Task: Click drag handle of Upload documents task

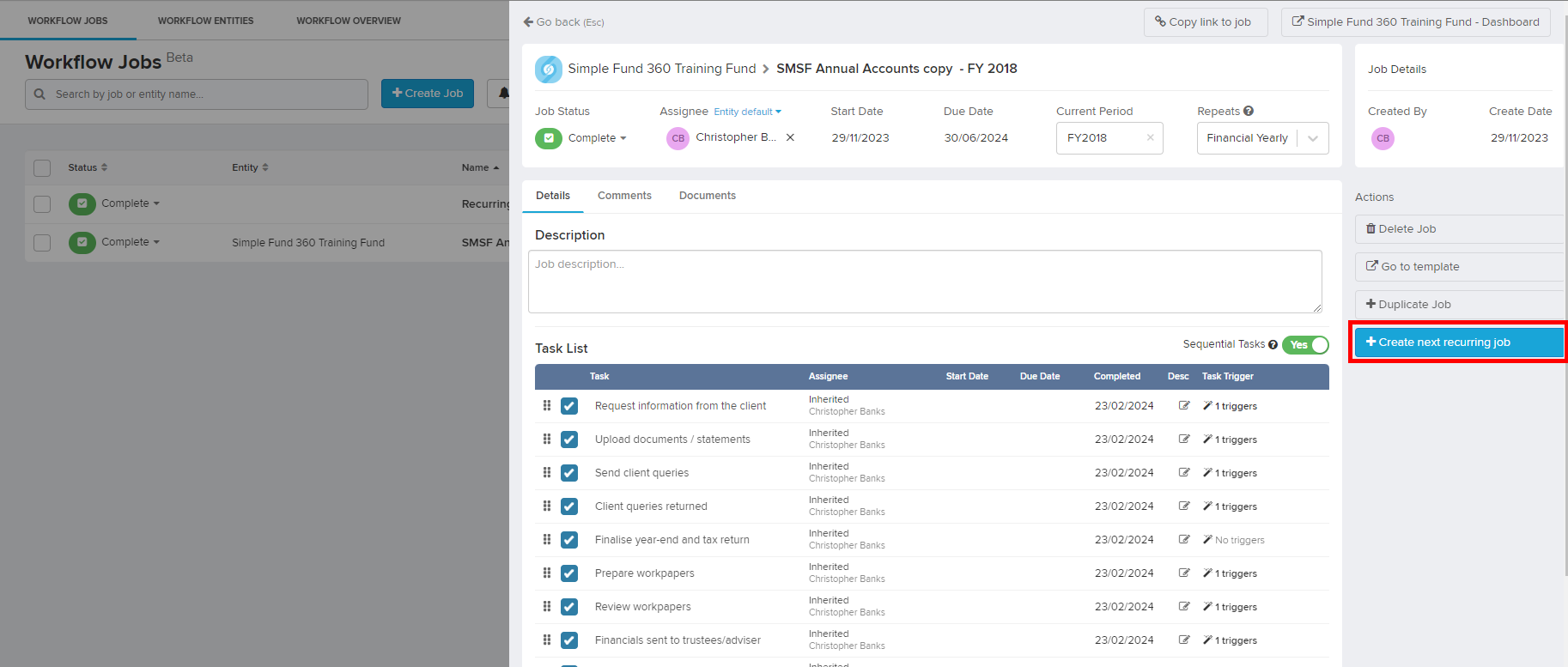Action: click(x=547, y=439)
